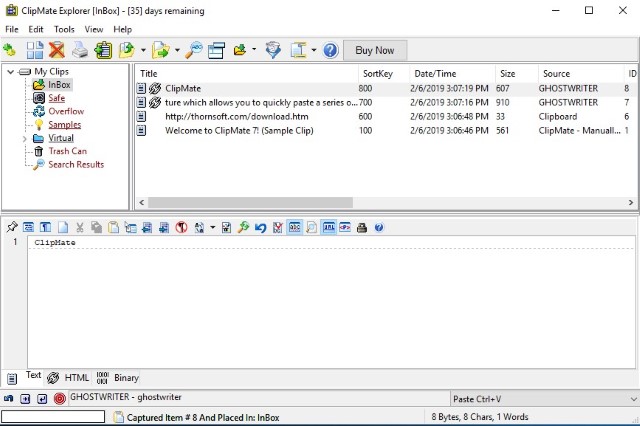Open the Paste Ctrl+V combo box
640x426 pixels.
pos(545,399)
